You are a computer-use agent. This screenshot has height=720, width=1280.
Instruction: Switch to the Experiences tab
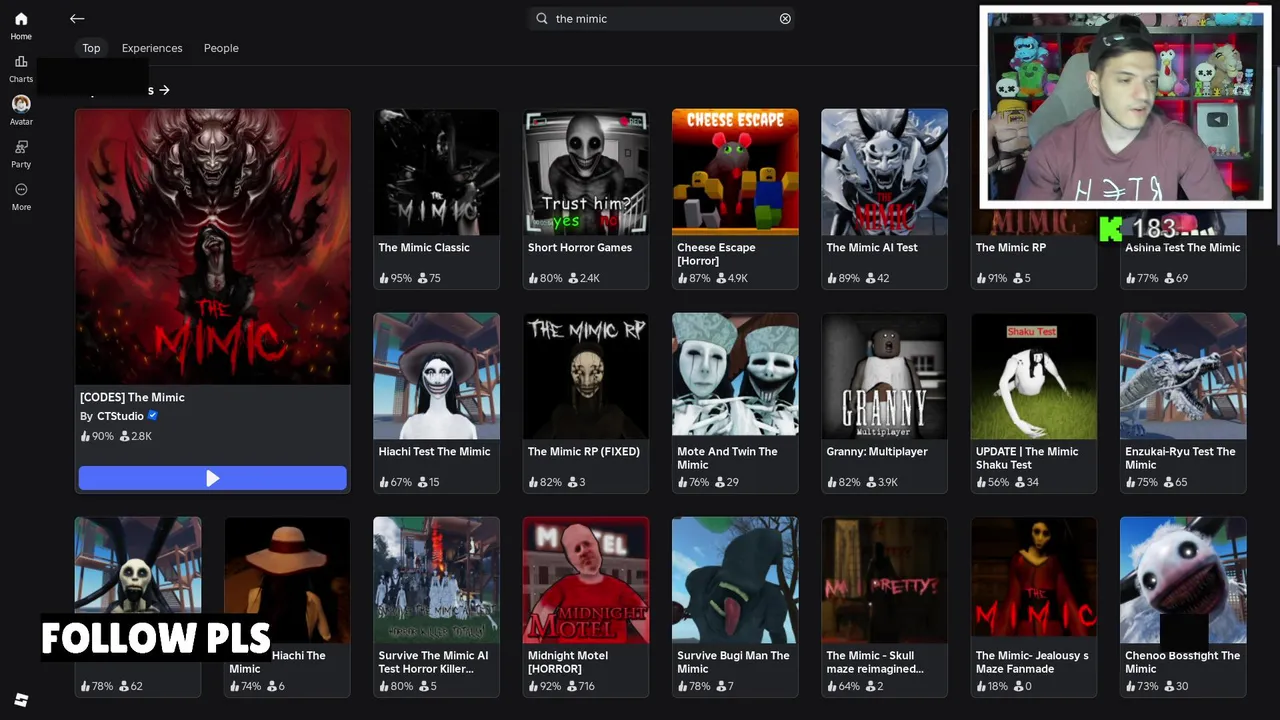152,48
